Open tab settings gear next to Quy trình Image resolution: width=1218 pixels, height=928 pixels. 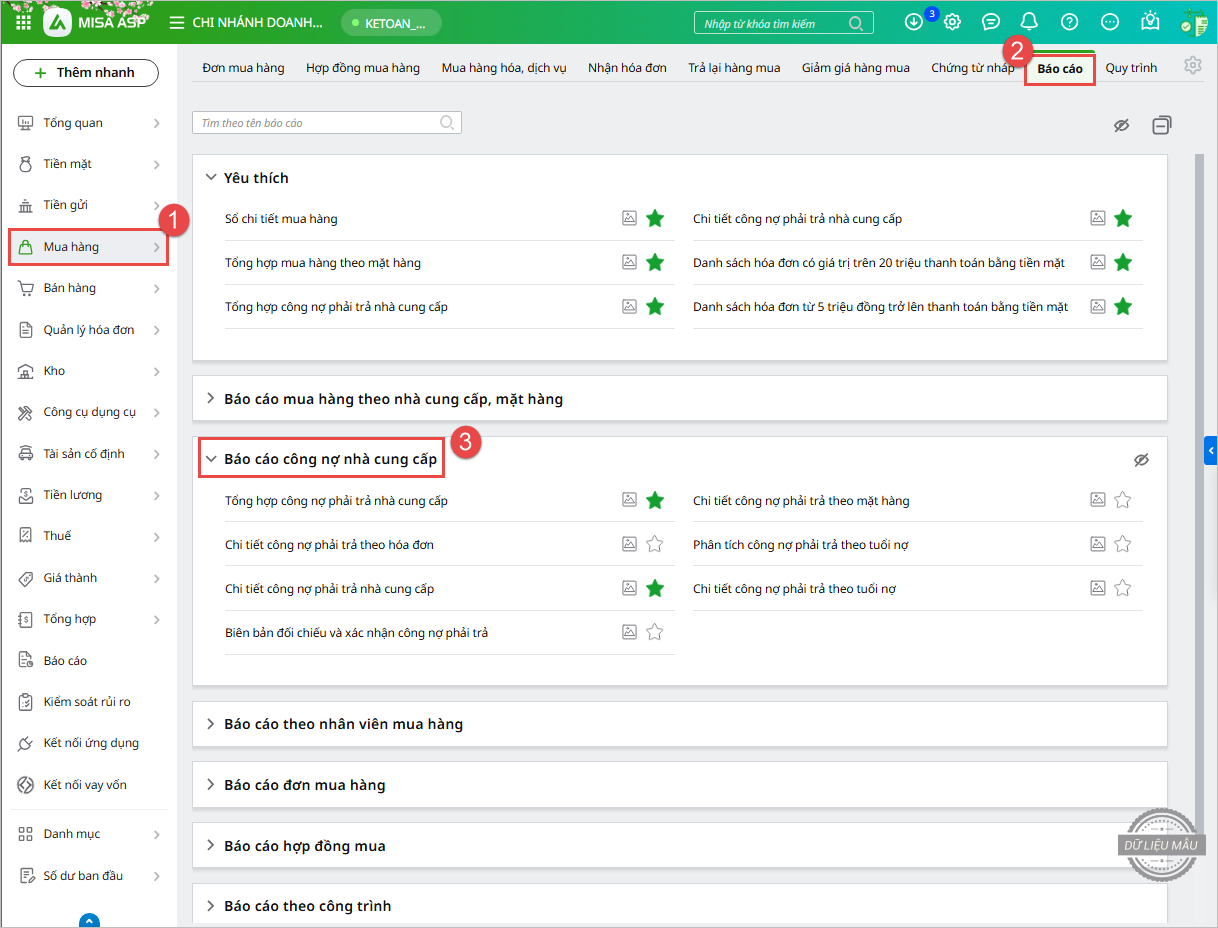1192,66
